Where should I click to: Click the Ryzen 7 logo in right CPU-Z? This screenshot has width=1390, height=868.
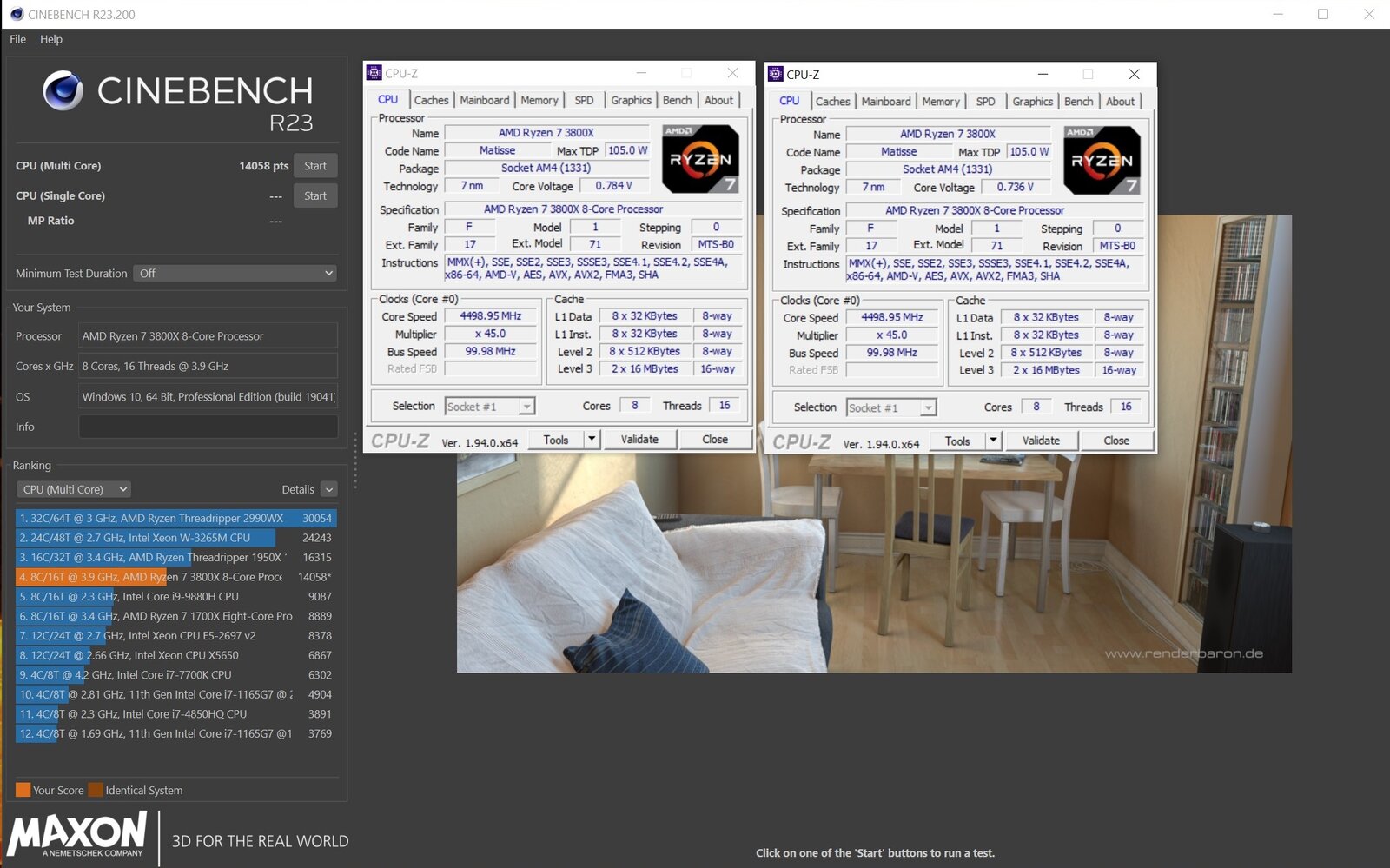(1102, 160)
